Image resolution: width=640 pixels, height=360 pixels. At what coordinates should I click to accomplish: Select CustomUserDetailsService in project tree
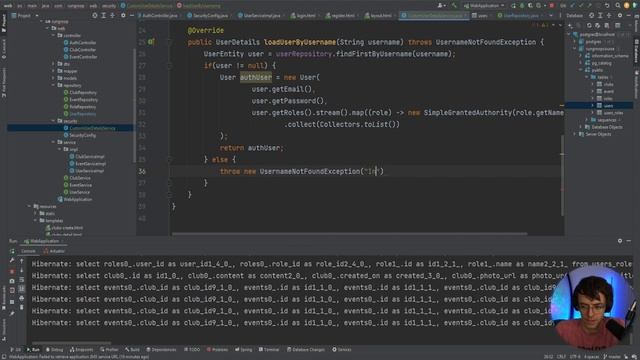coord(92,128)
